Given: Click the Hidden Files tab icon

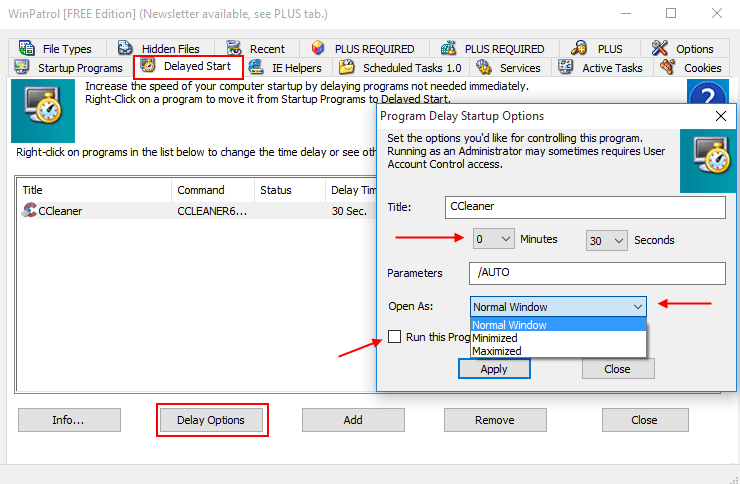Looking at the screenshot, I should [125, 48].
